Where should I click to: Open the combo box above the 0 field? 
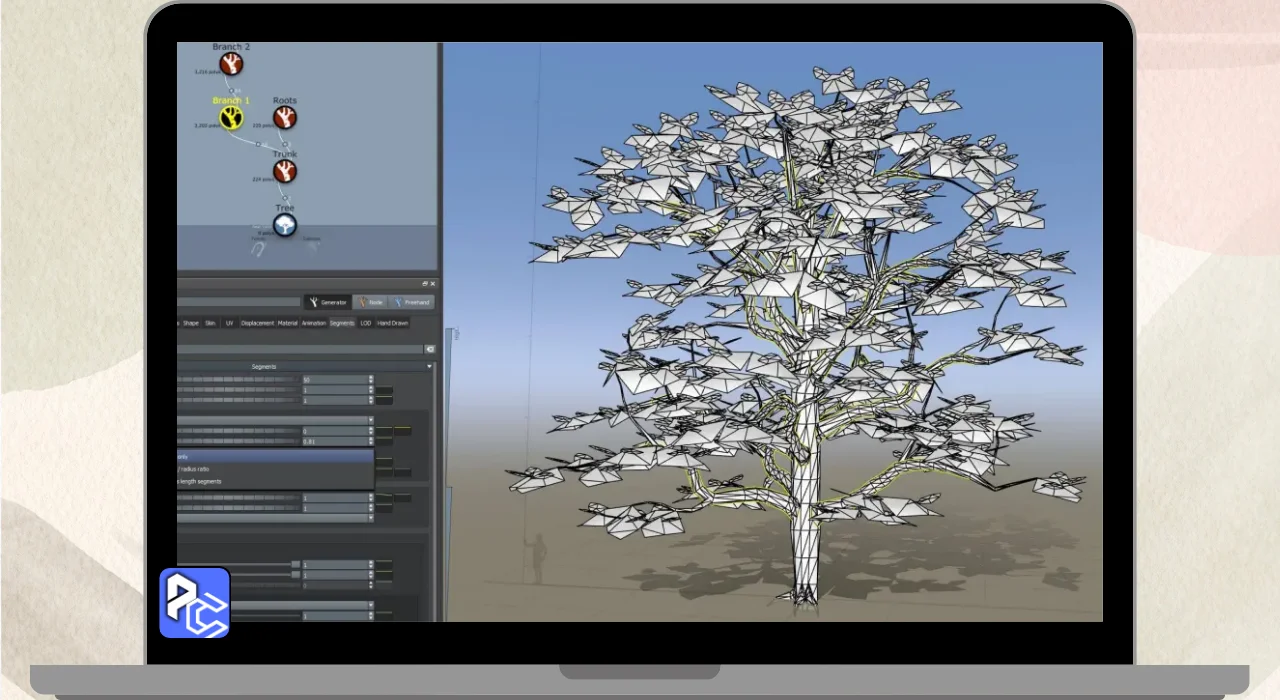pos(275,420)
